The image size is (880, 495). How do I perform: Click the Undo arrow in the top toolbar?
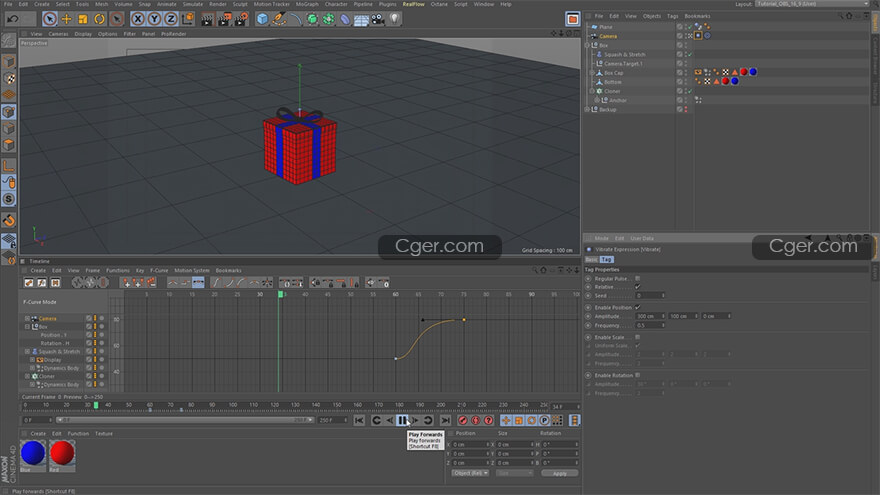pos(12,19)
